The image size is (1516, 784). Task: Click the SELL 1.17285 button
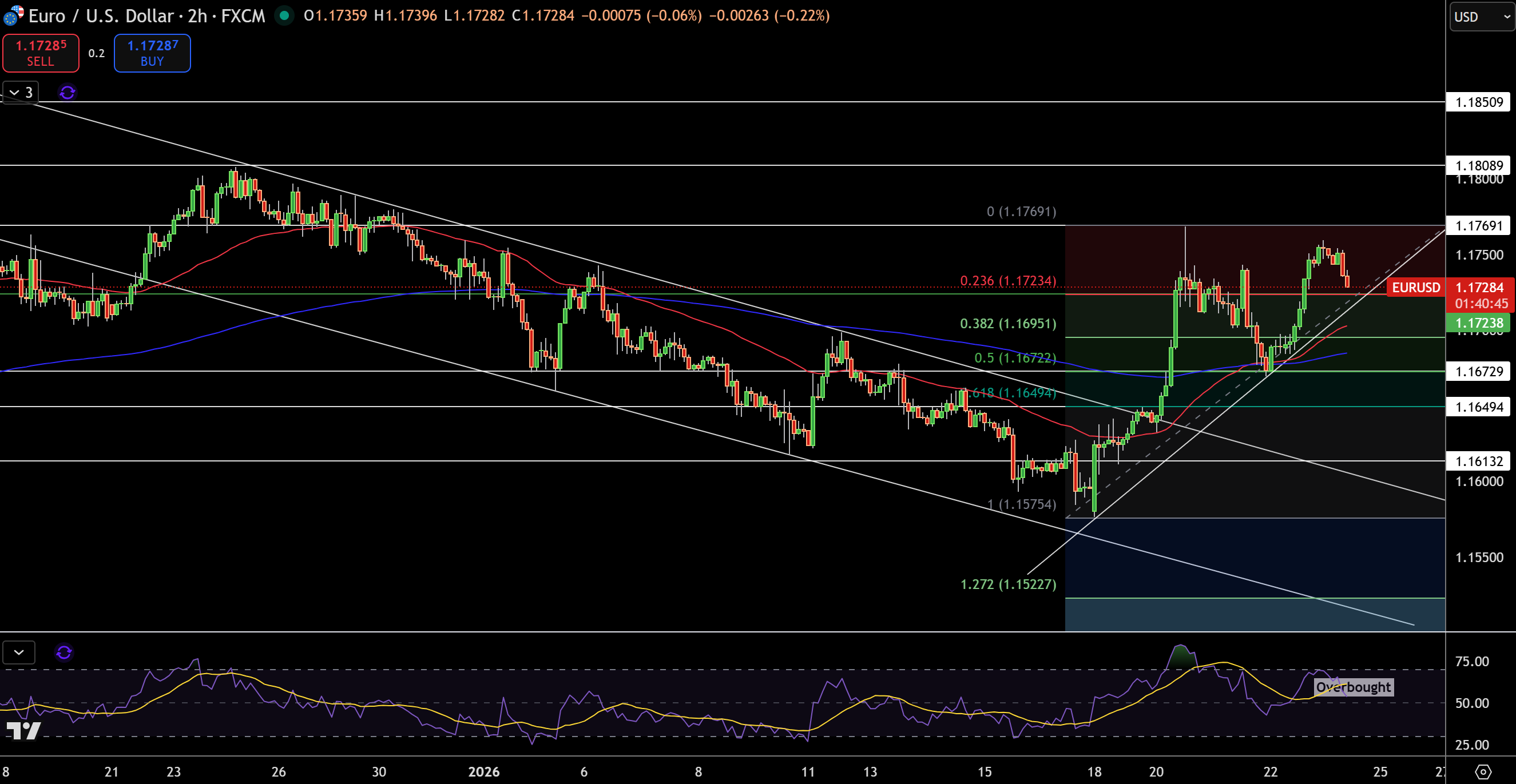(x=41, y=53)
